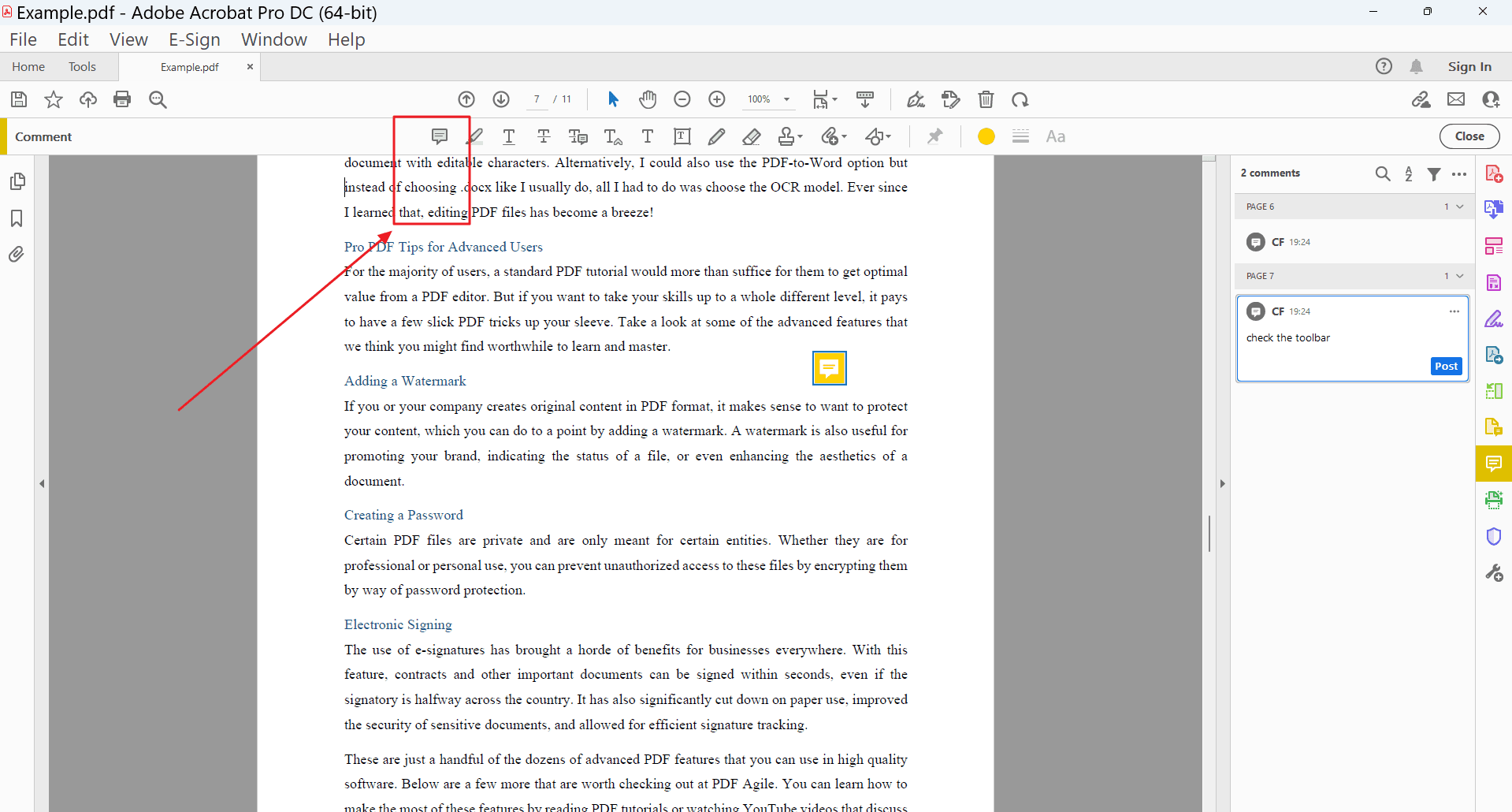Sort comments with the A-Z icon
The width and height of the screenshot is (1512, 812).
tap(1409, 173)
